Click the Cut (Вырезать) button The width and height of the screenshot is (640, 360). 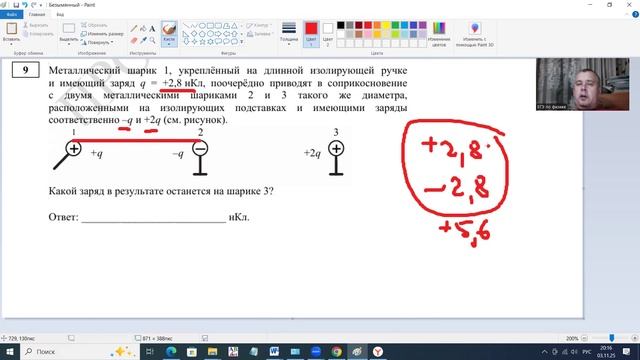click(x=36, y=25)
